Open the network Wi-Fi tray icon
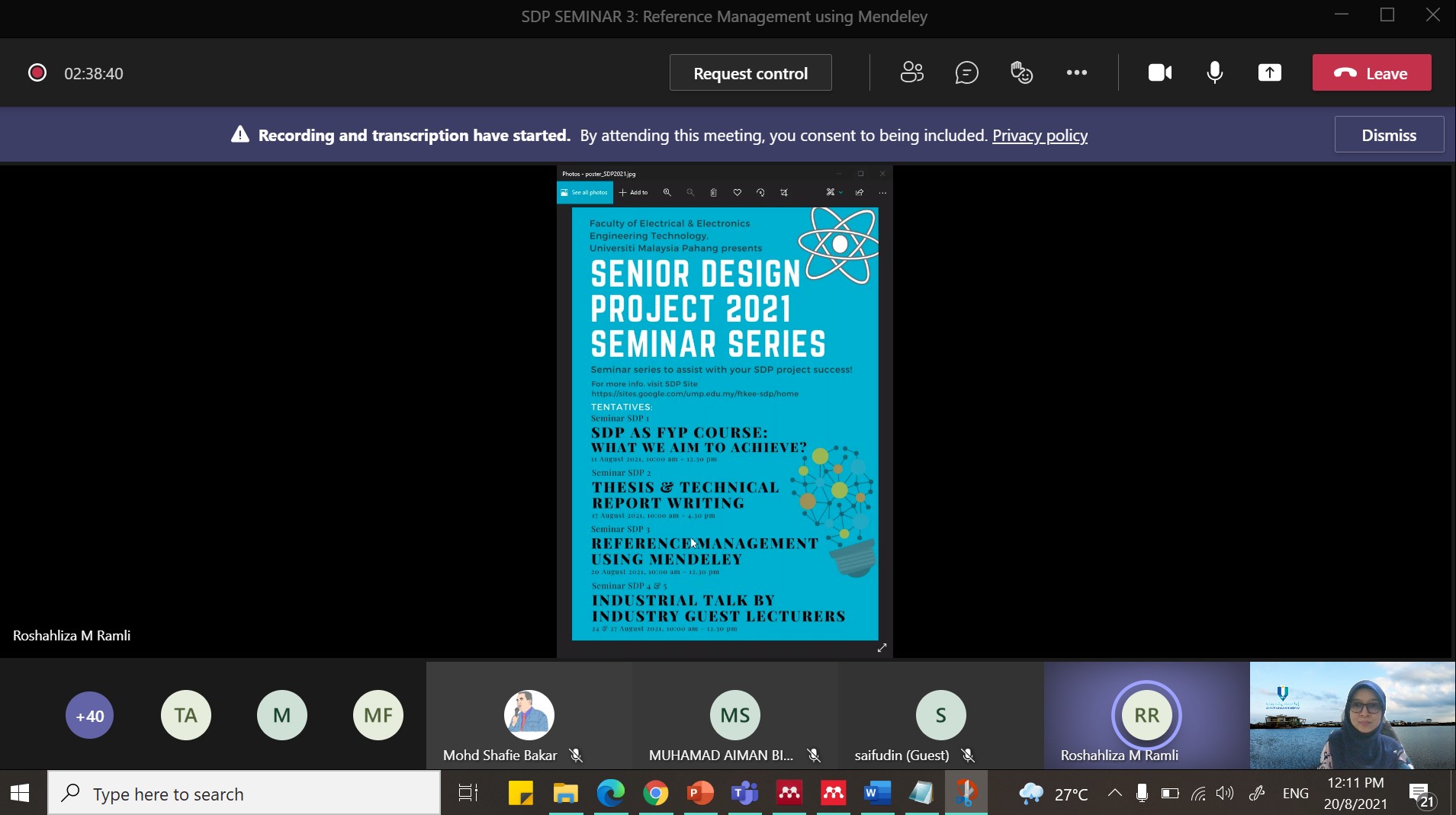1456x815 pixels. coord(1198,793)
